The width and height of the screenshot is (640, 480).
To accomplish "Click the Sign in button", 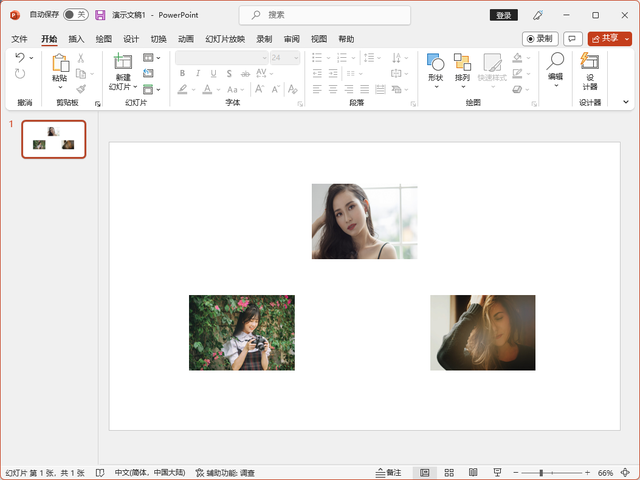I will [x=504, y=15].
